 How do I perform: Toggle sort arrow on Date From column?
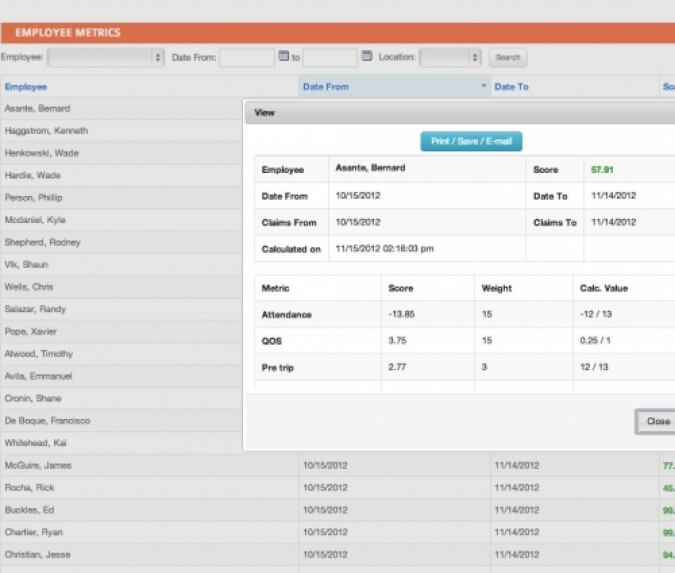[x=484, y=86]
